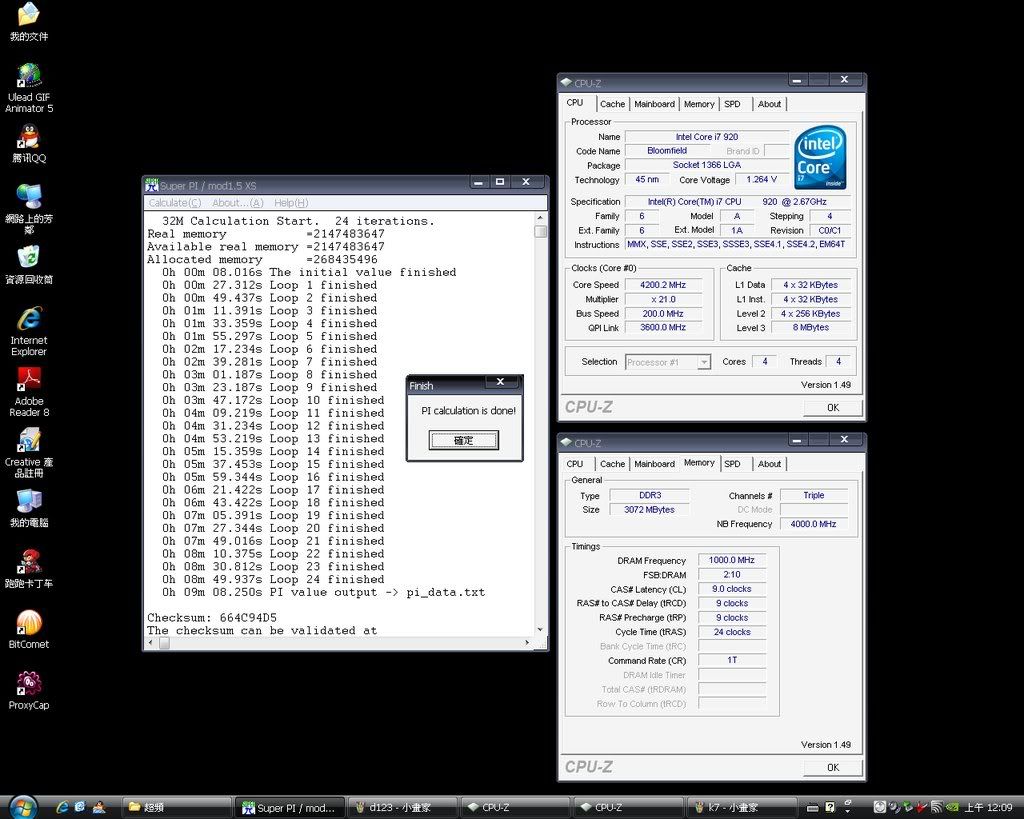Open Calculate menu in Super PI
This screenshot has width=1024, height=819.
click(174, 203)
